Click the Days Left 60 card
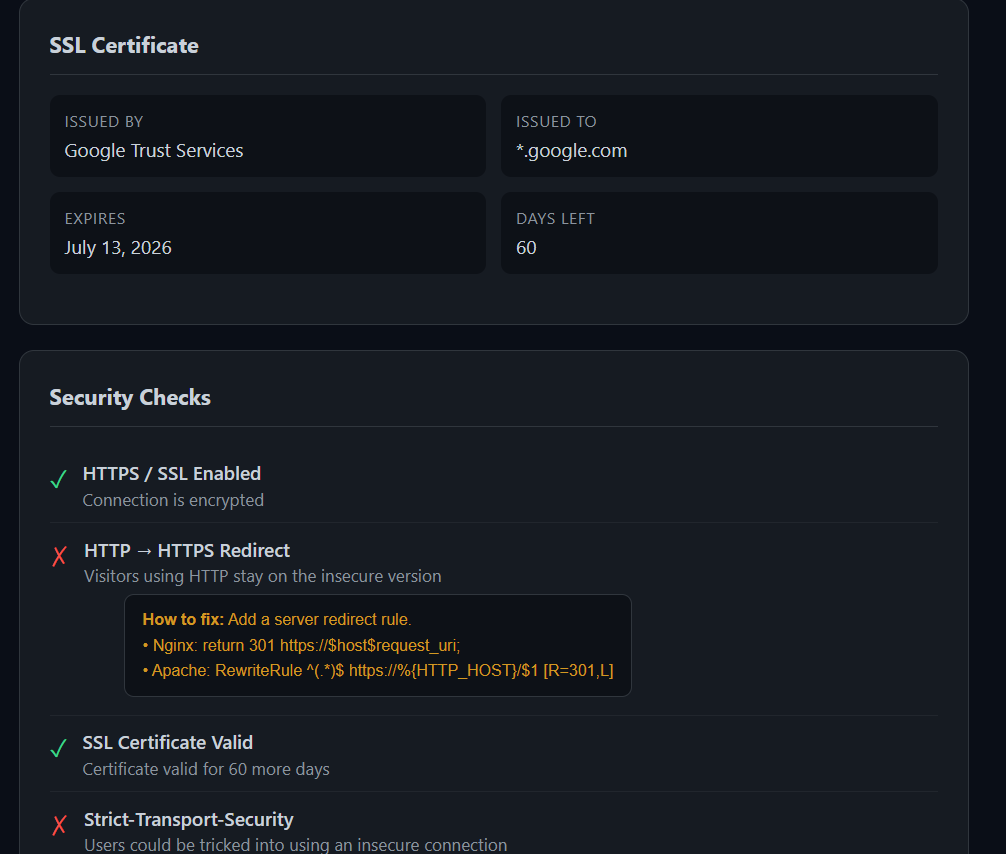1006x854 pixels. coord(719,233)
